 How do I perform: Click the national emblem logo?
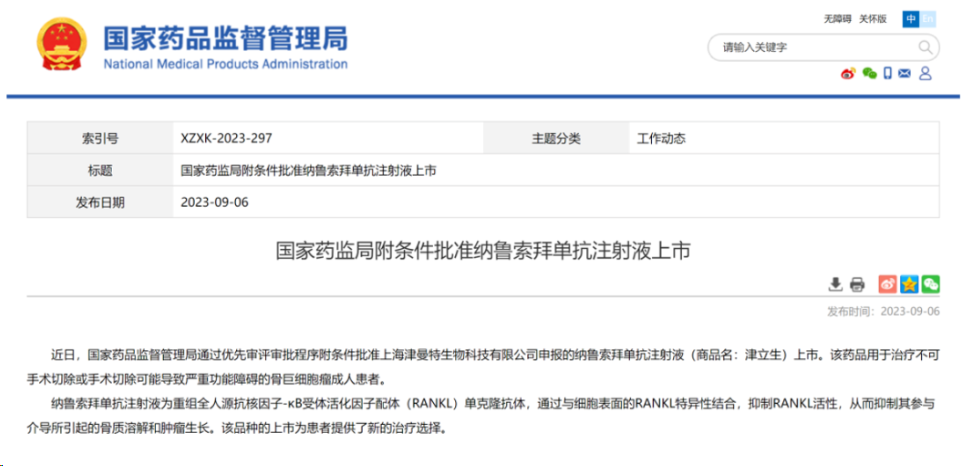[60, 44]
